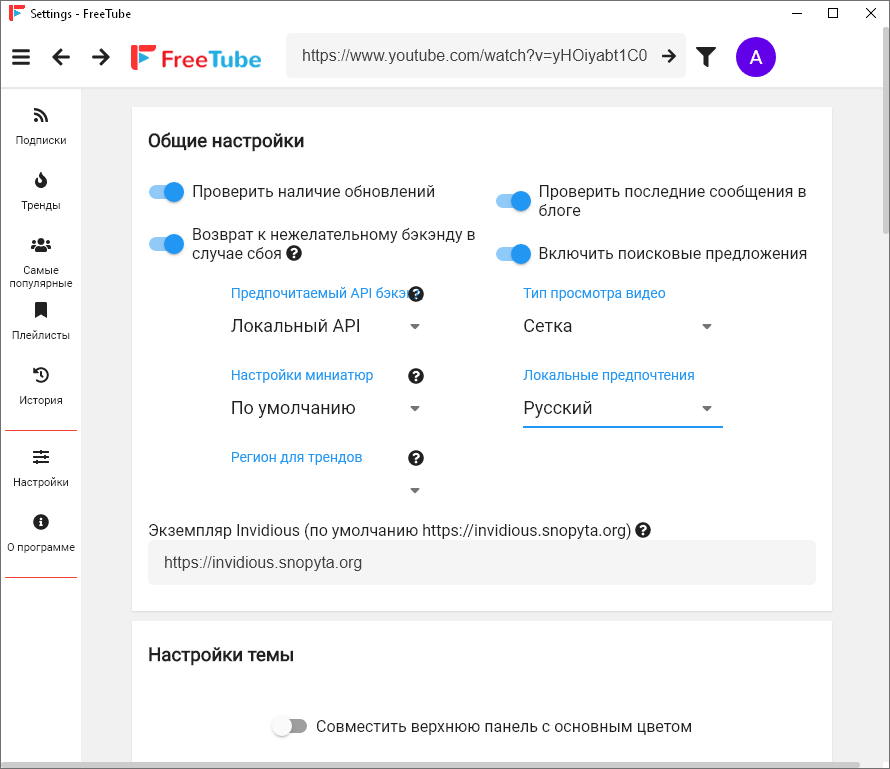Click the Invidious instance URL field

click(482, 563)
